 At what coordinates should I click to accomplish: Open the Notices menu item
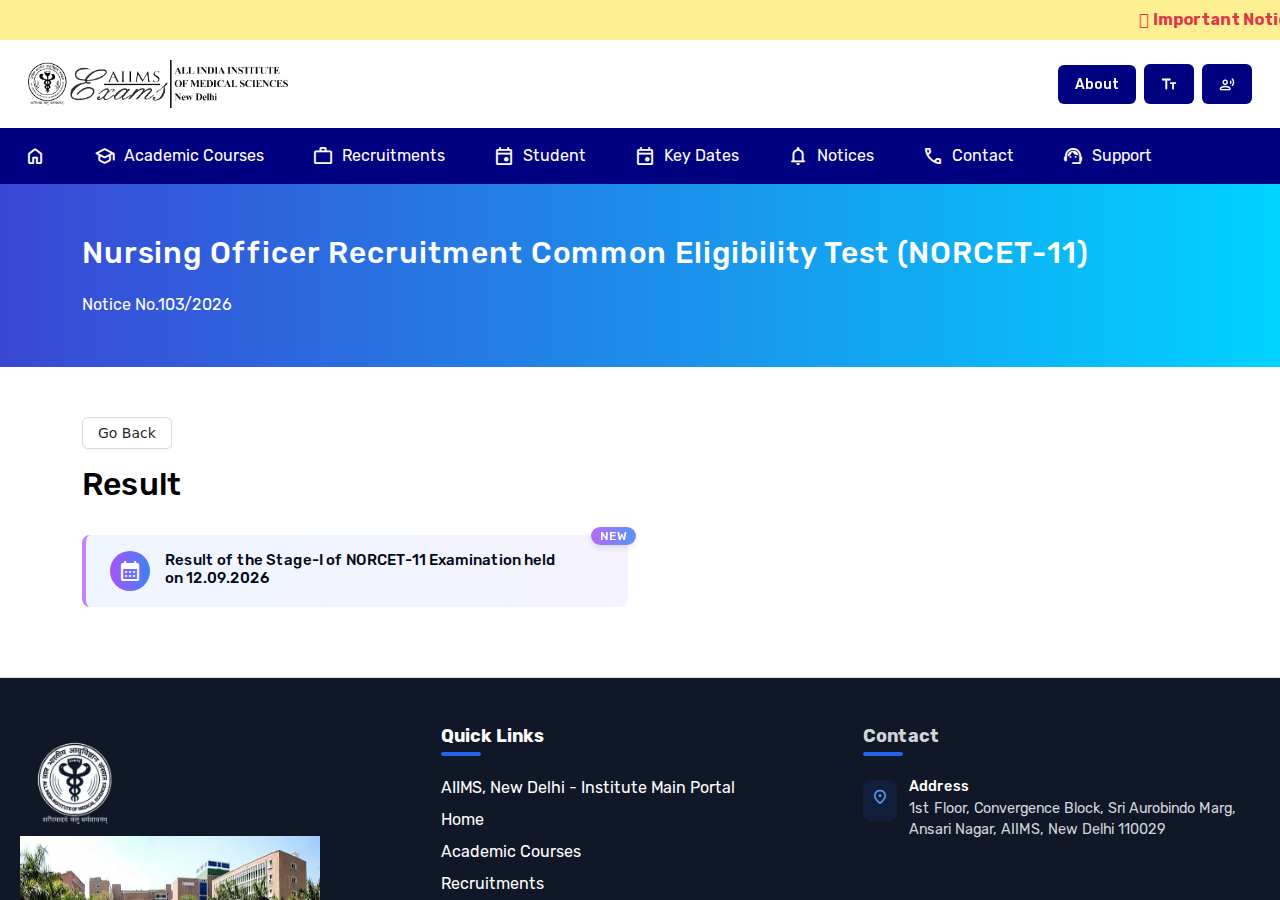(832, 156)
